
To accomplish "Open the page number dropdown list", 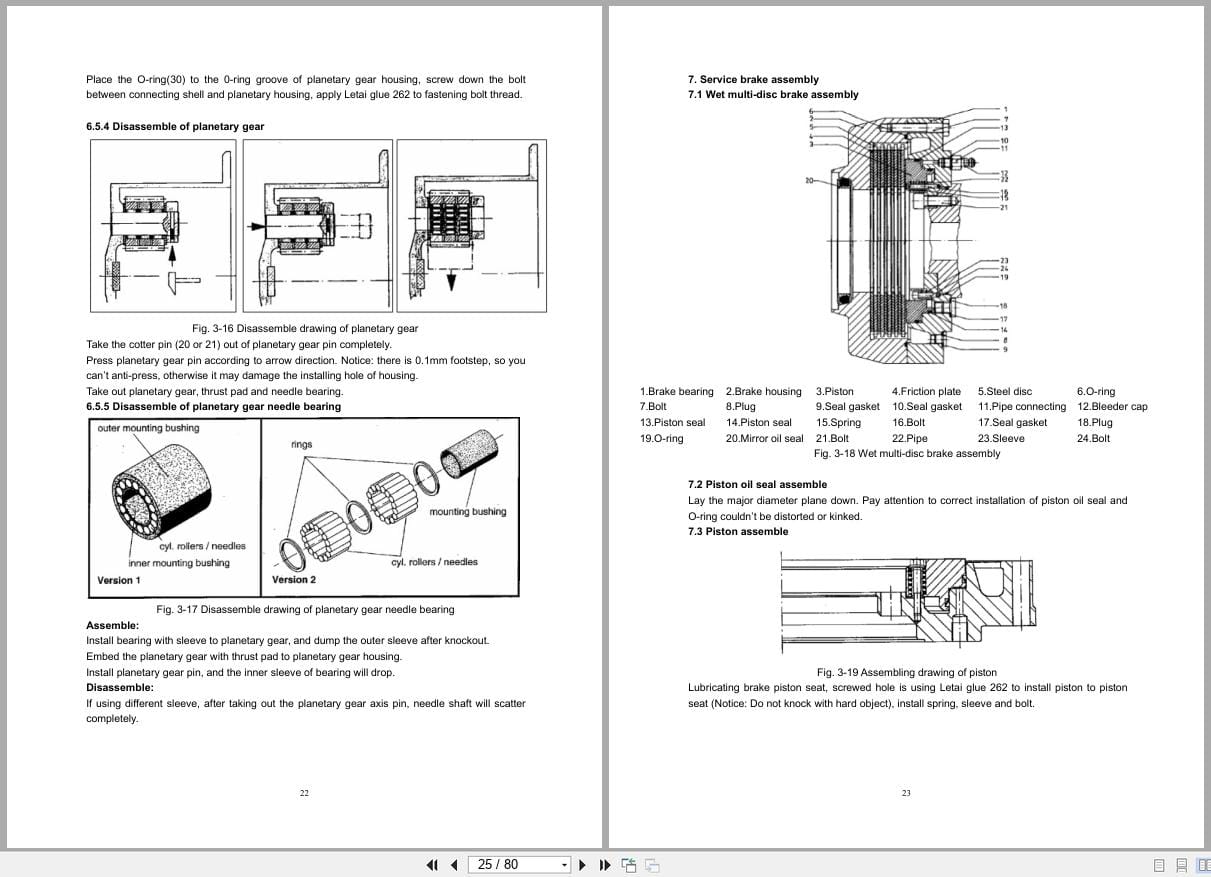I will coord(563,864).
